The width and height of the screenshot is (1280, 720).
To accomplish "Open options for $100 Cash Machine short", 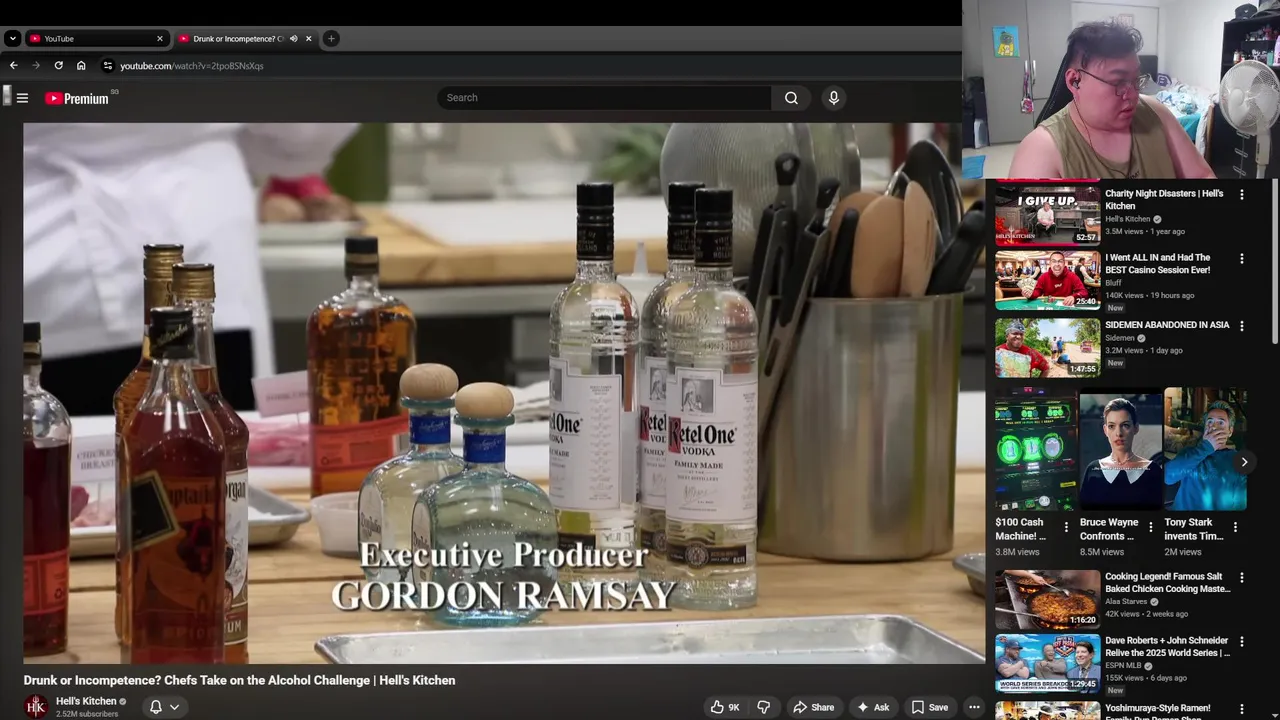I will (x=1066, y=527).
